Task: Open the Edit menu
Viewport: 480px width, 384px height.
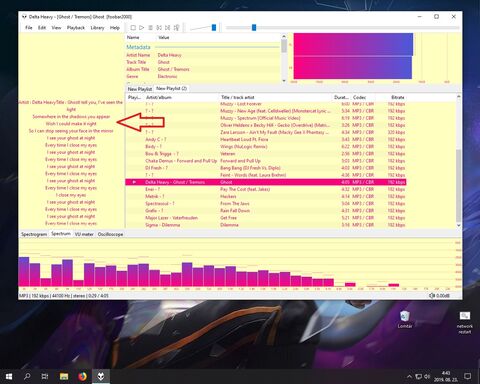Action: 42,28
